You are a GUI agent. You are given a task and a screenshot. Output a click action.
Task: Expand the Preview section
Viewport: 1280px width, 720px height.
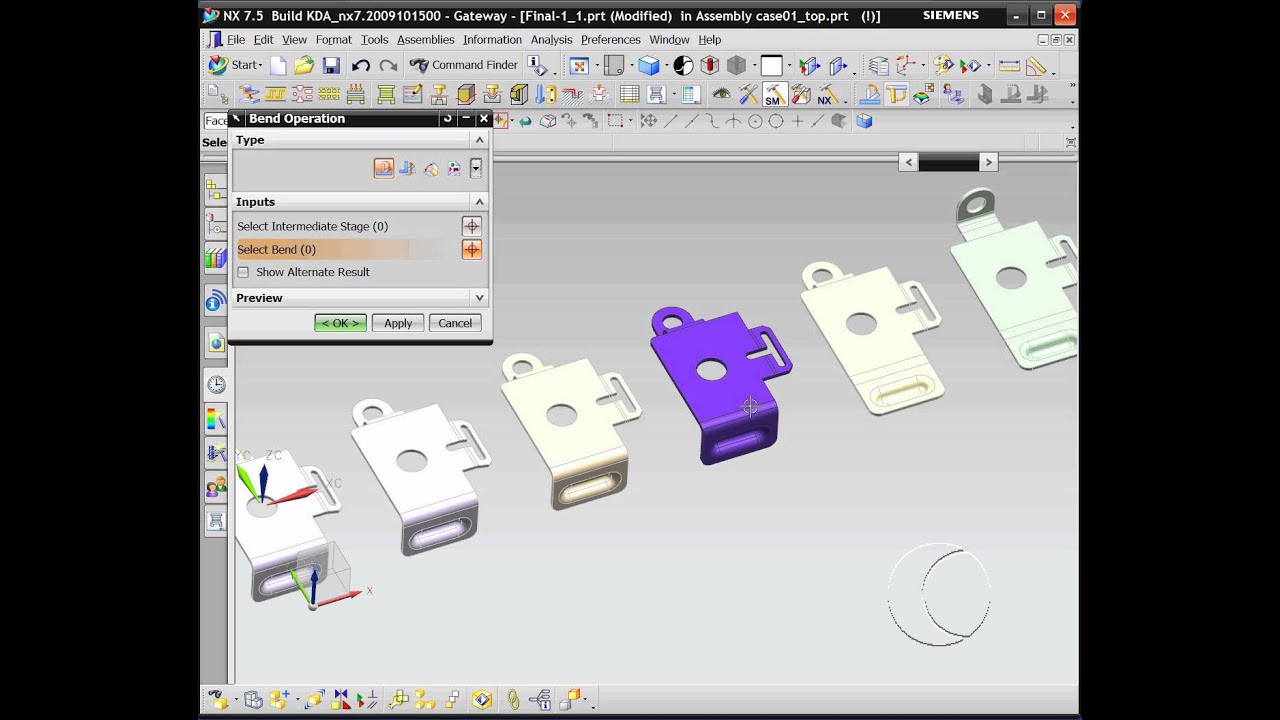pos(479,298)
